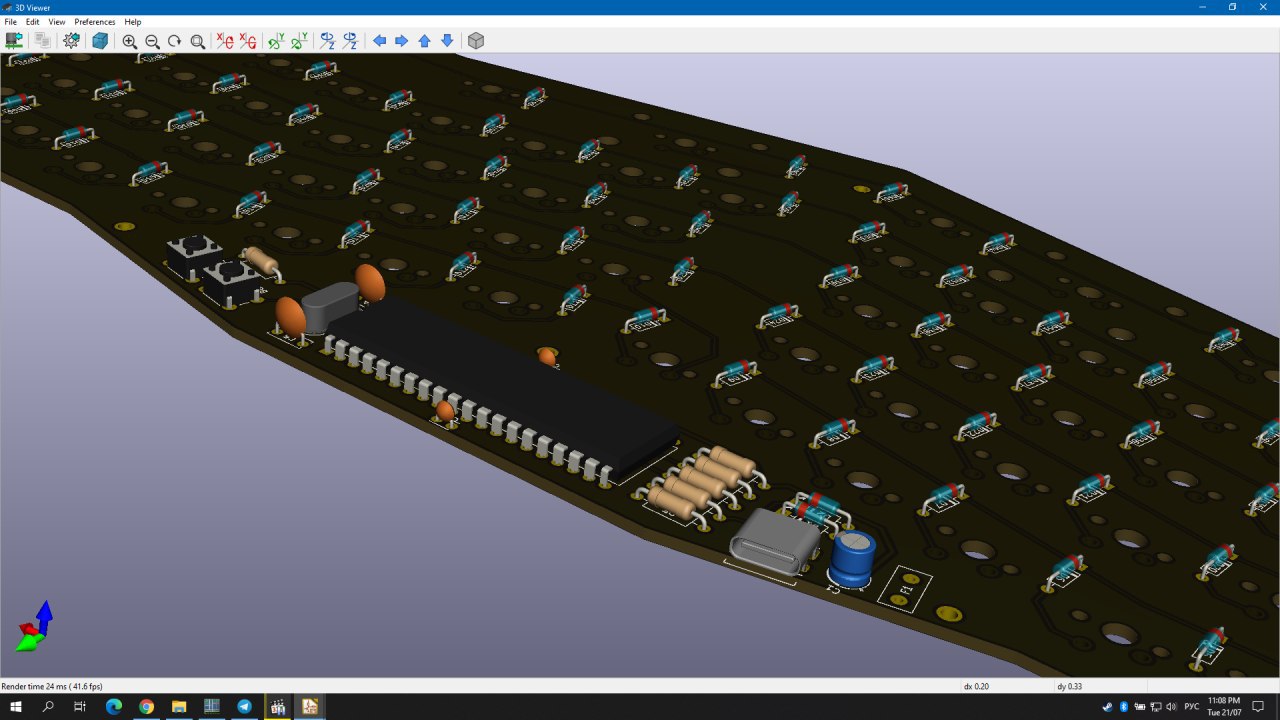
Task: Open the Edit menu
Action: pos(33,21)
